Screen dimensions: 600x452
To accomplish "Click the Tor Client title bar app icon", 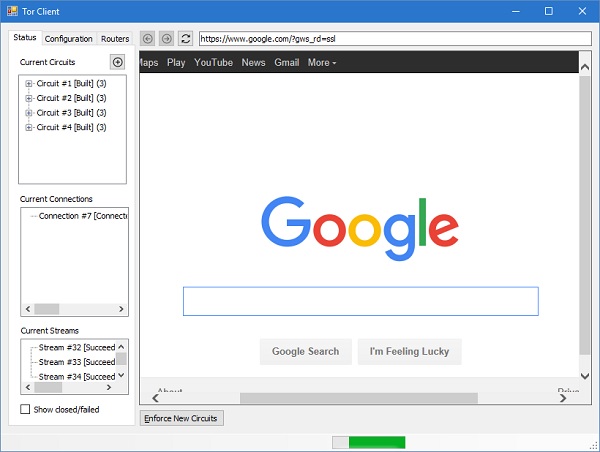I will pos(12,11).
